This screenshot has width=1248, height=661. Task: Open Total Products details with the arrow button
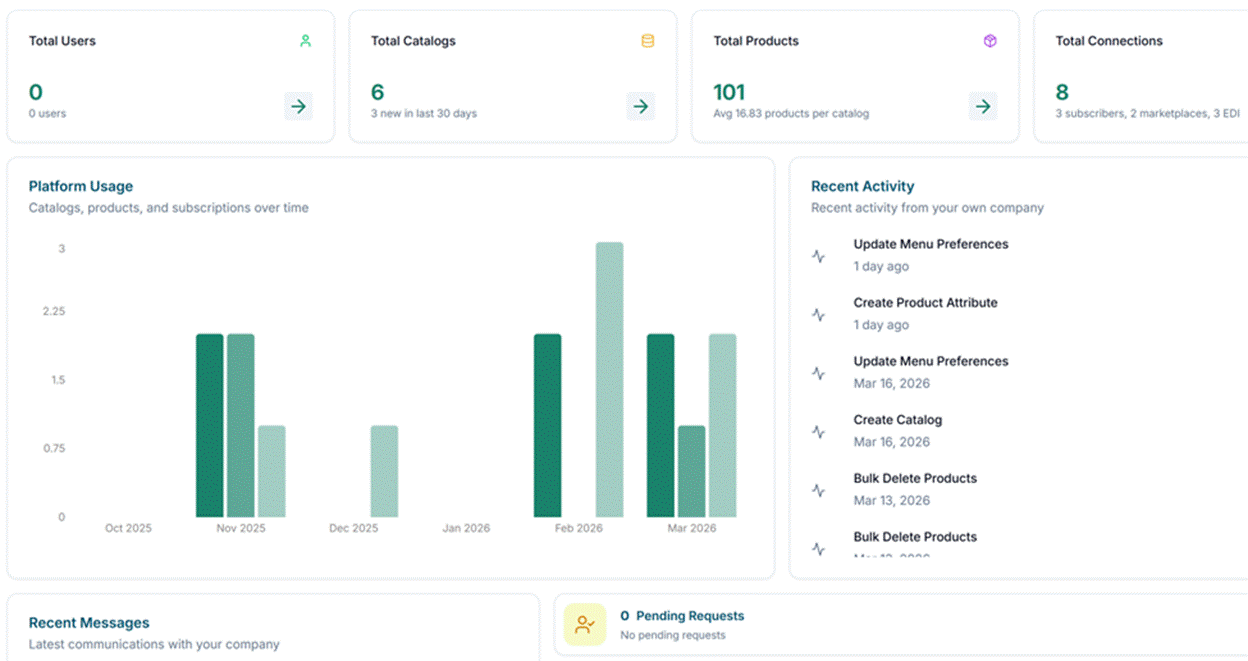(984, 106)
